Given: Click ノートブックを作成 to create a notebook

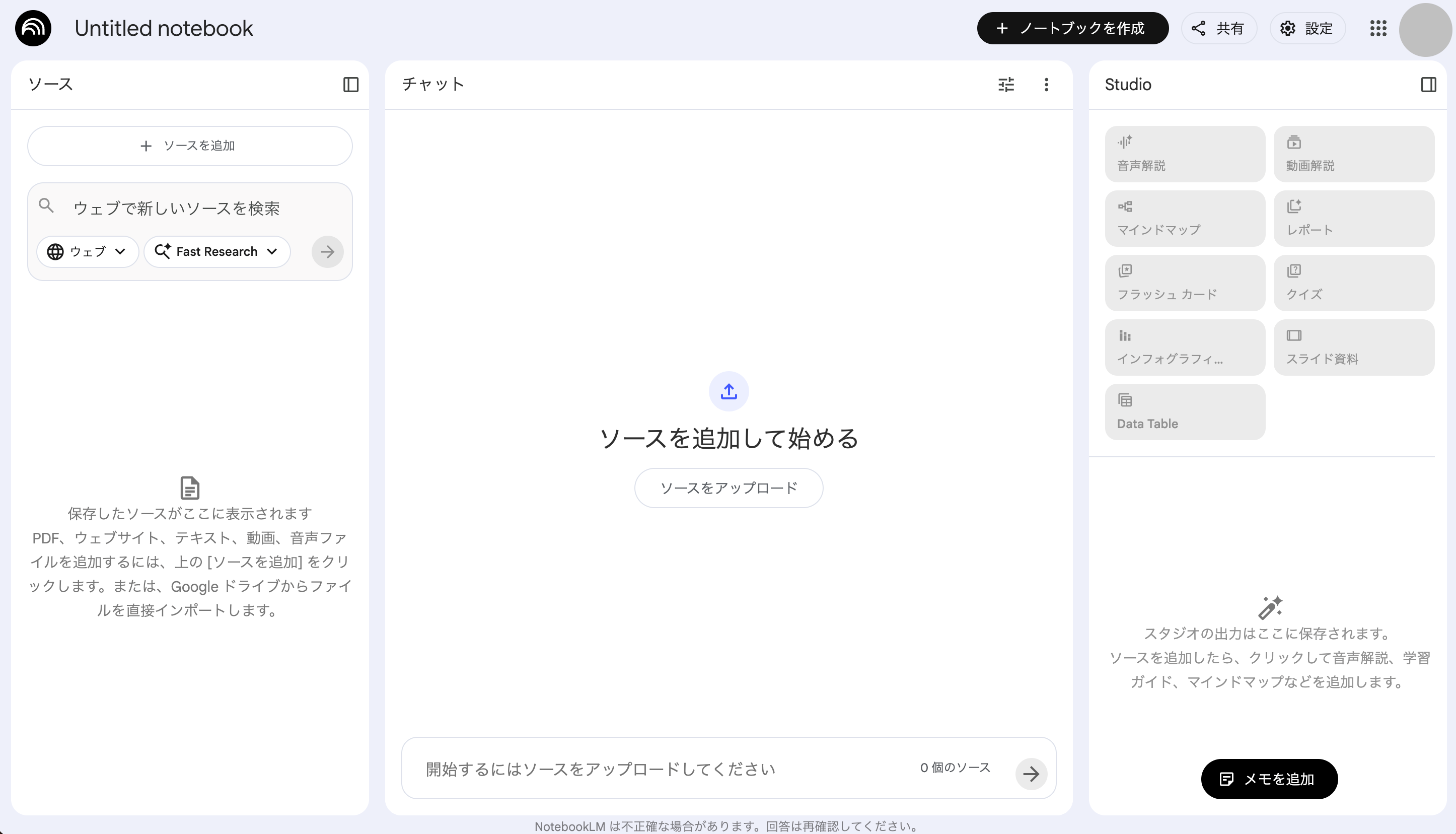Looking at the screenshot, I should click(x=1072, y=28).
